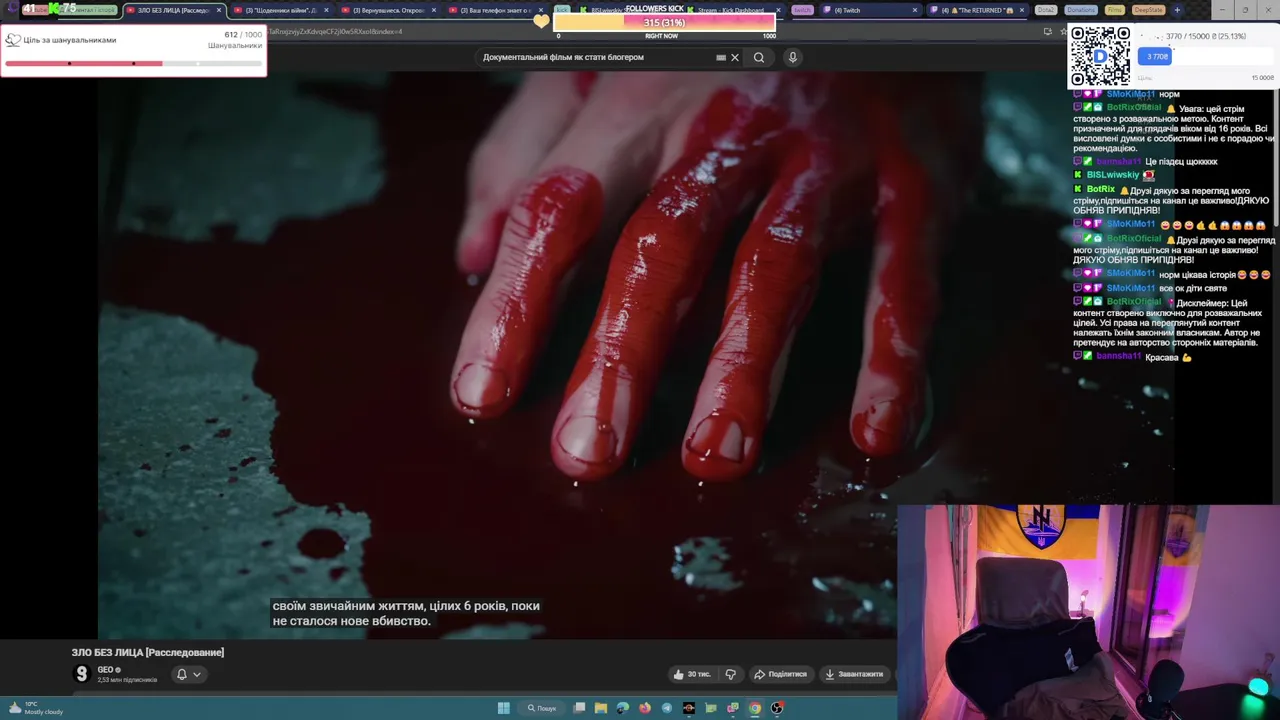Open the GEO channel name link
The image size is (1280, 720).
tap(106, 670)
